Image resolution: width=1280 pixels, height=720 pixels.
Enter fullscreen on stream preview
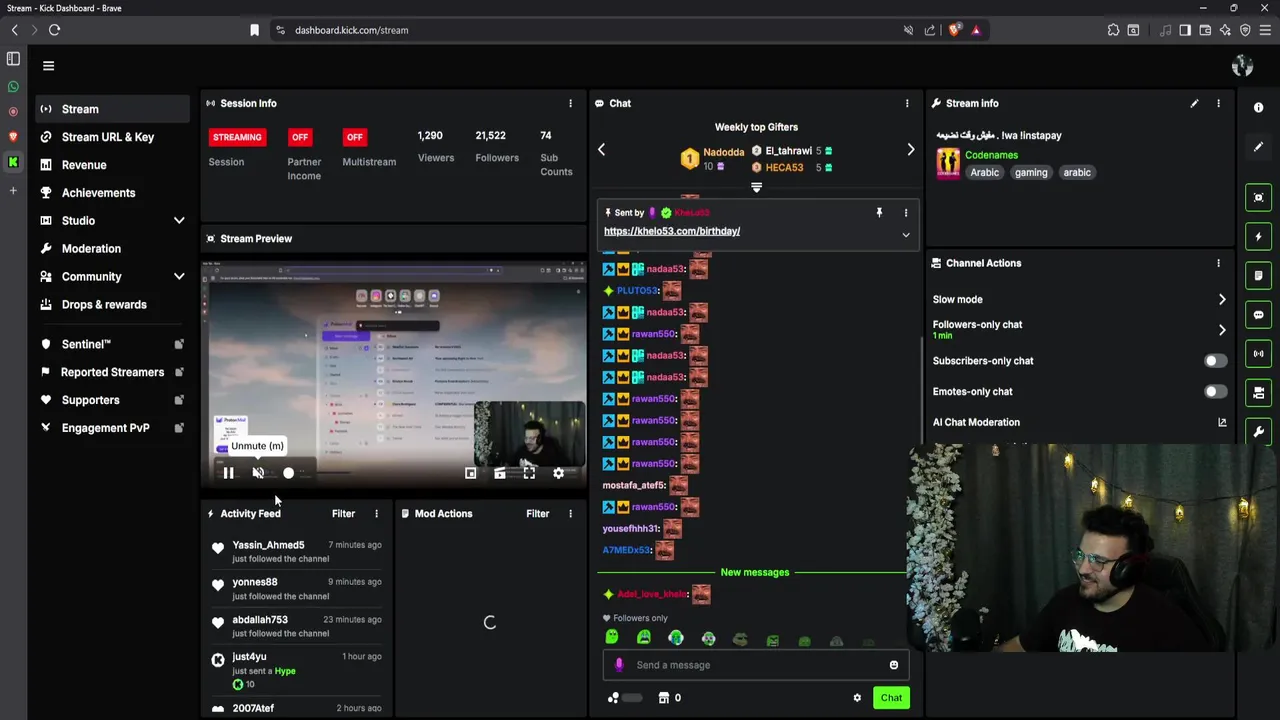point(529,473)
